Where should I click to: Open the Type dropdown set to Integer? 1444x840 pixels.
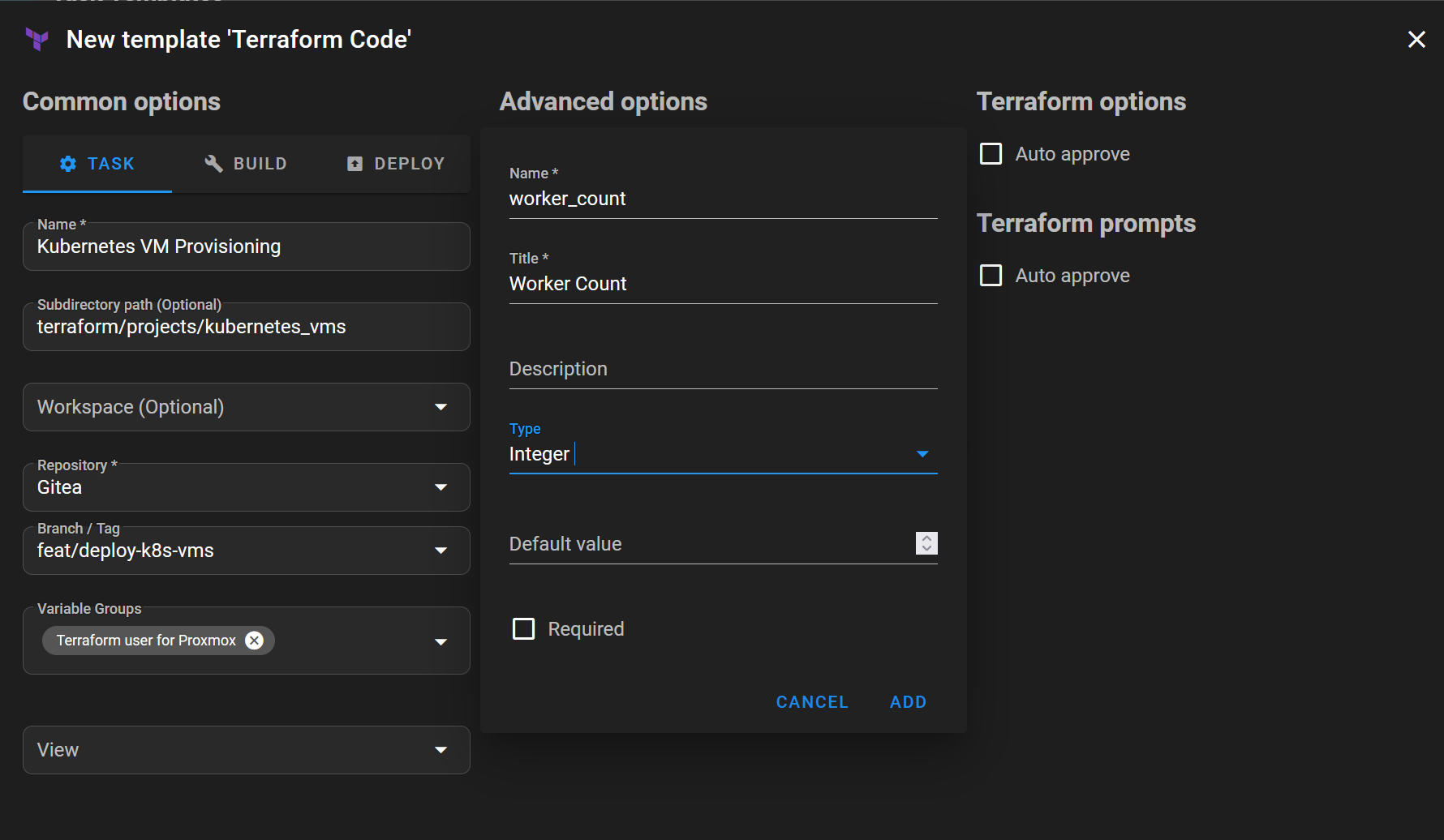click(x=724, y=454)
